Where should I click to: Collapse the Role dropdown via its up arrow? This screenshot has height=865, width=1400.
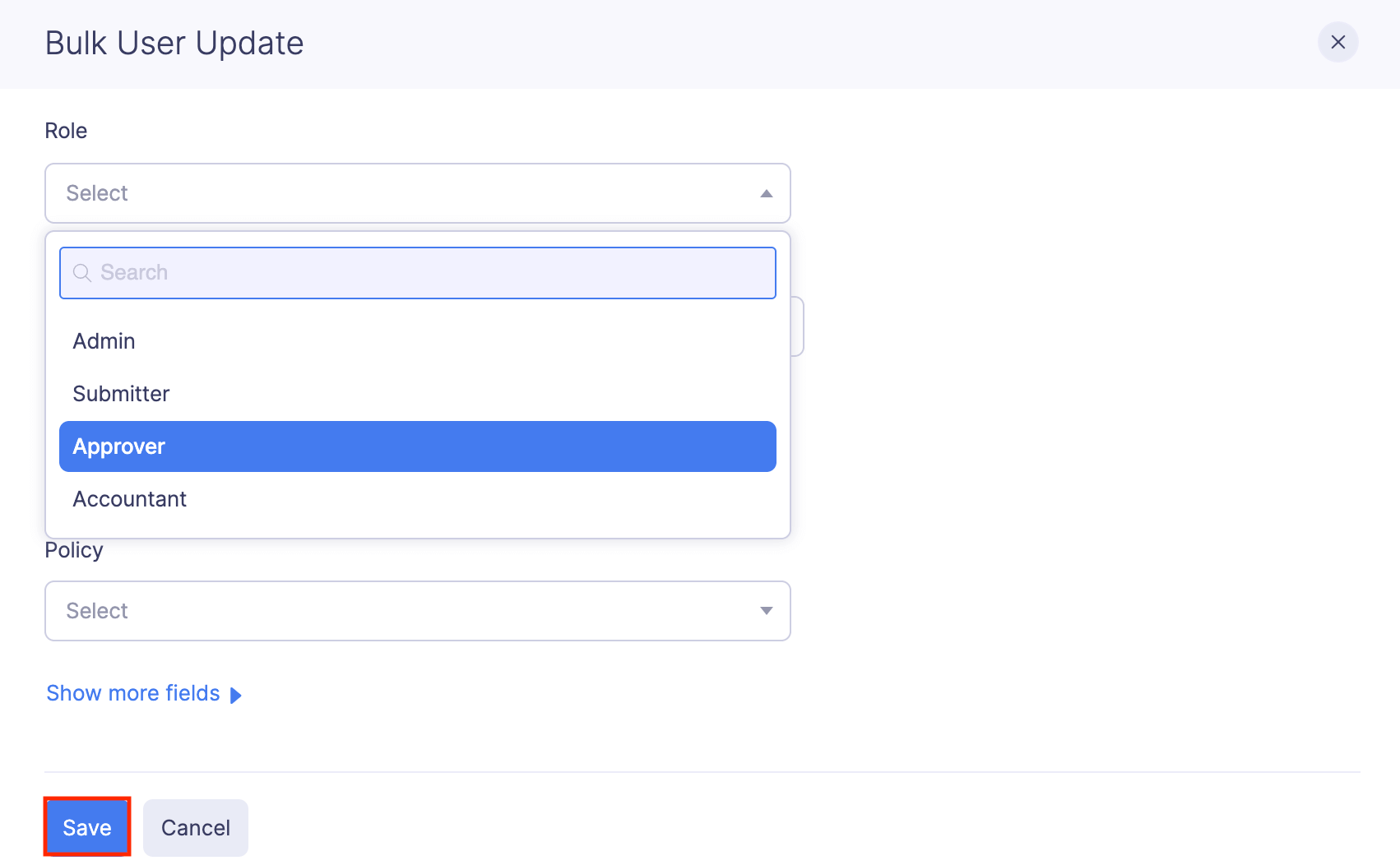click(766, 193)
